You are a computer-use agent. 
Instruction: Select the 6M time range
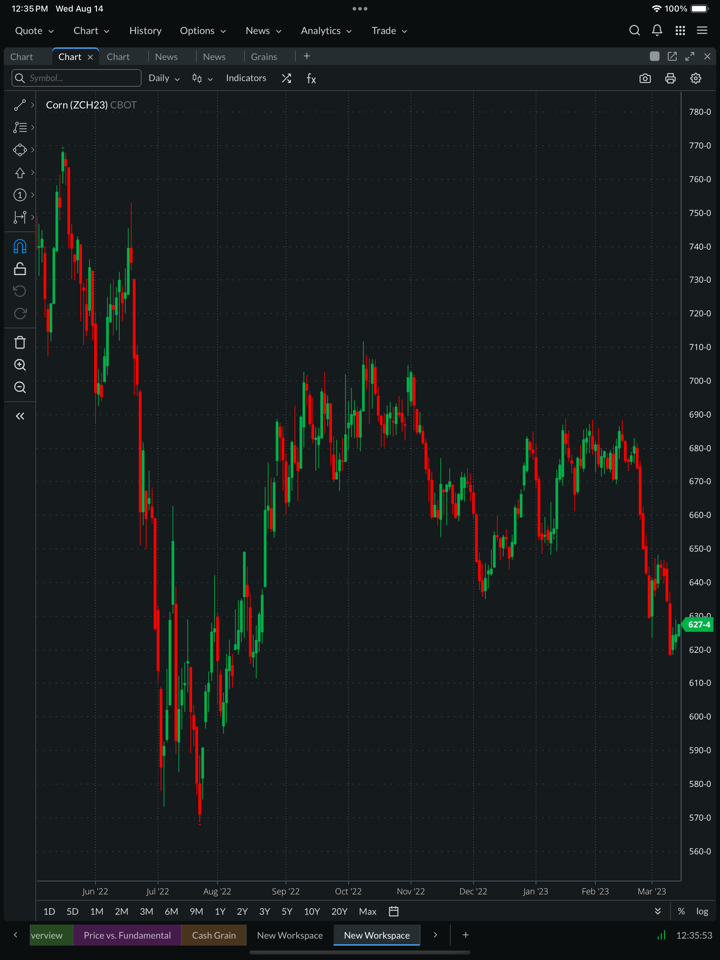point(171,911)
